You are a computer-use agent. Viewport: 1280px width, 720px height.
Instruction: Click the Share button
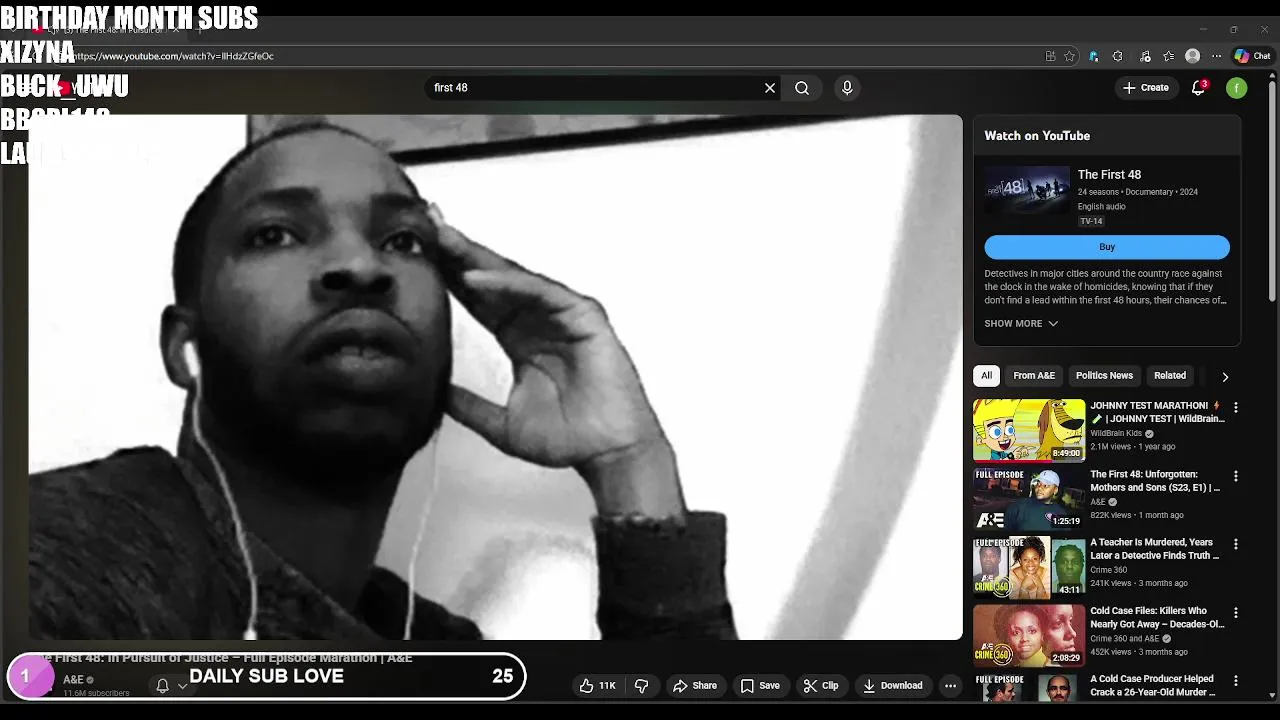tap(695, 686)
